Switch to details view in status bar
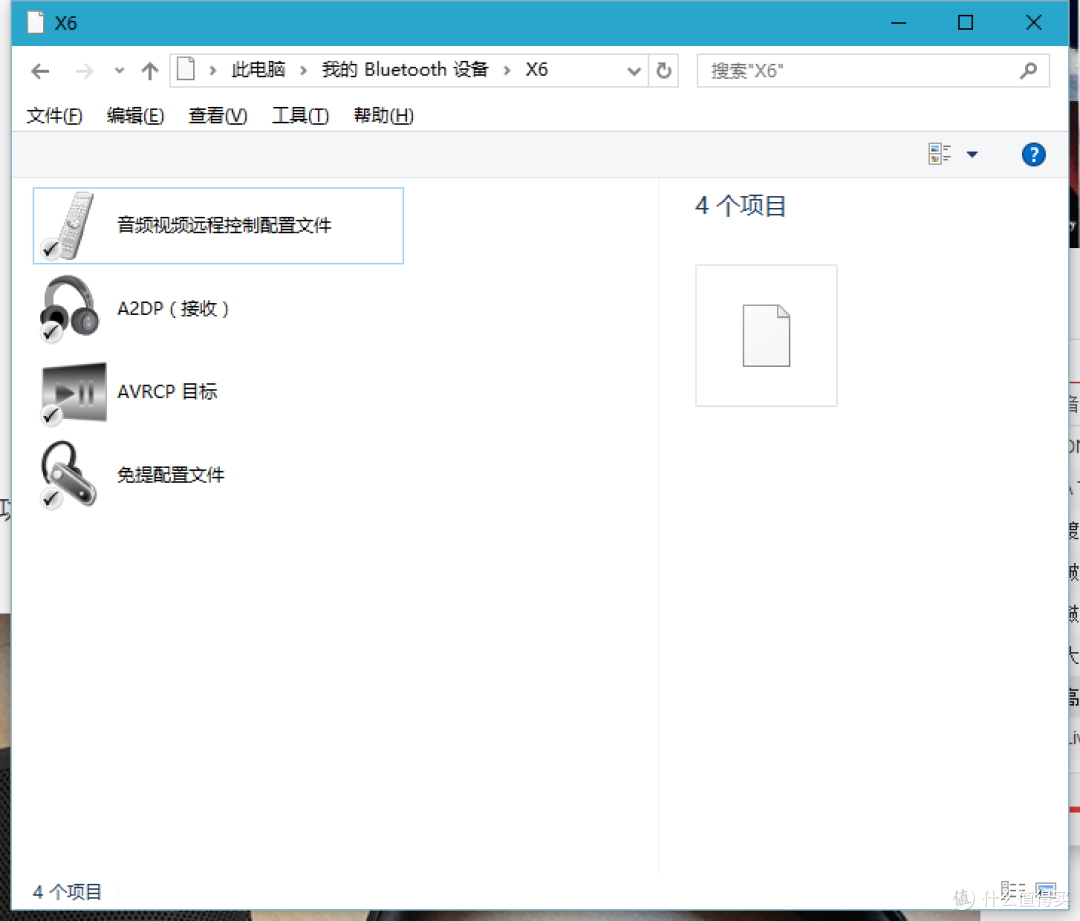The height and width of the screenshot is (921, 1080). [1012, 891]
